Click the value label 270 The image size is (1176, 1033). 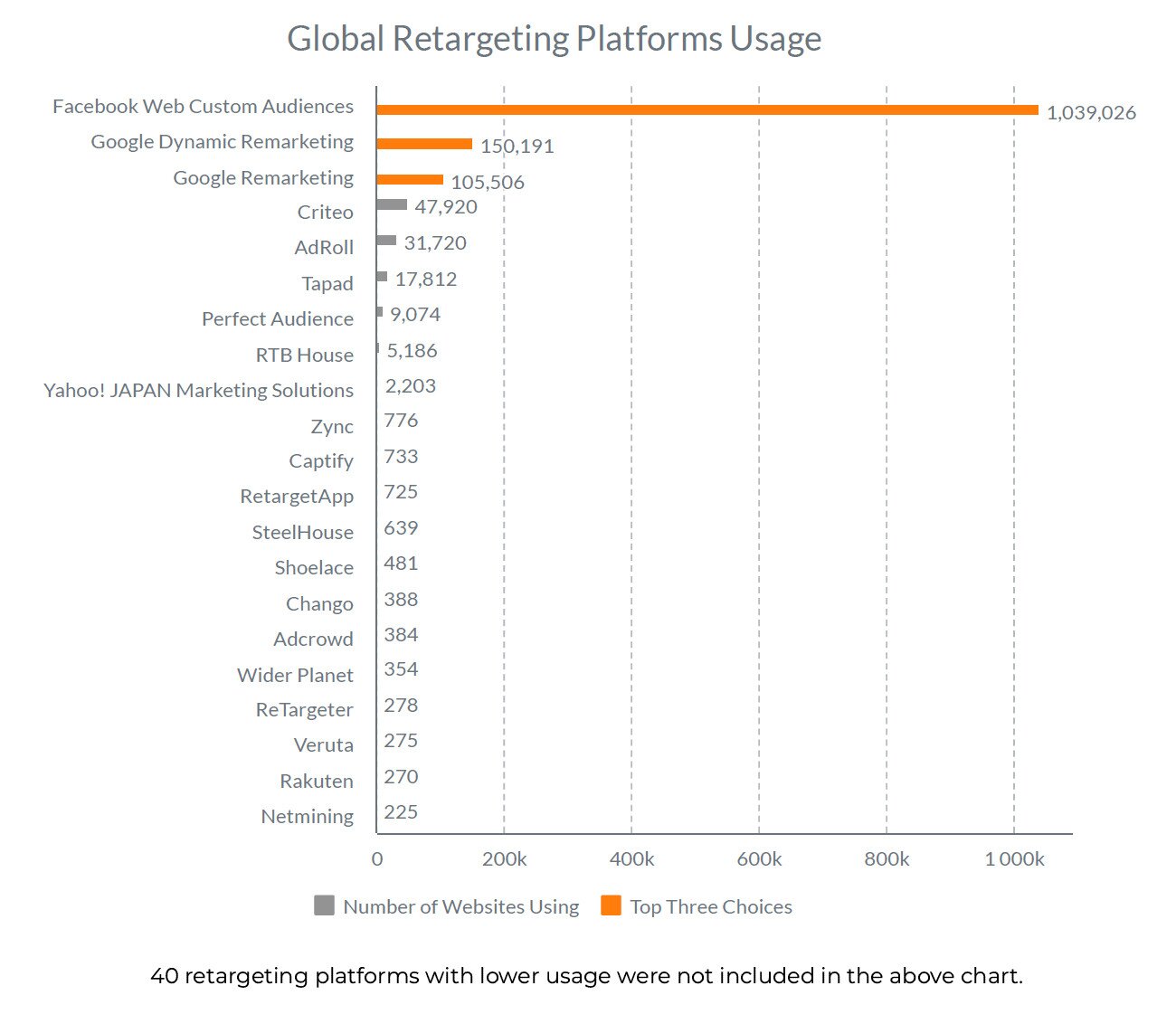(x=402, y=777)
